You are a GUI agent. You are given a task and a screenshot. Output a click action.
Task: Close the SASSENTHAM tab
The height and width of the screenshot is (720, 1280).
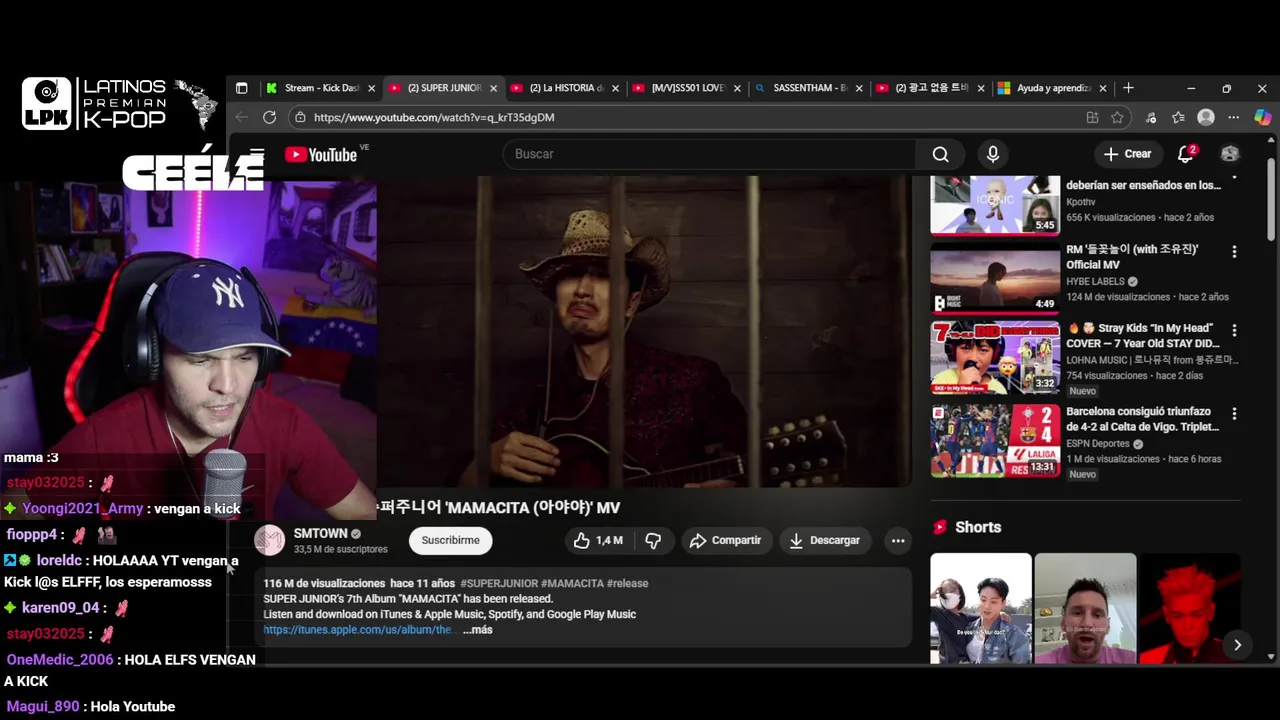point(859,88)
